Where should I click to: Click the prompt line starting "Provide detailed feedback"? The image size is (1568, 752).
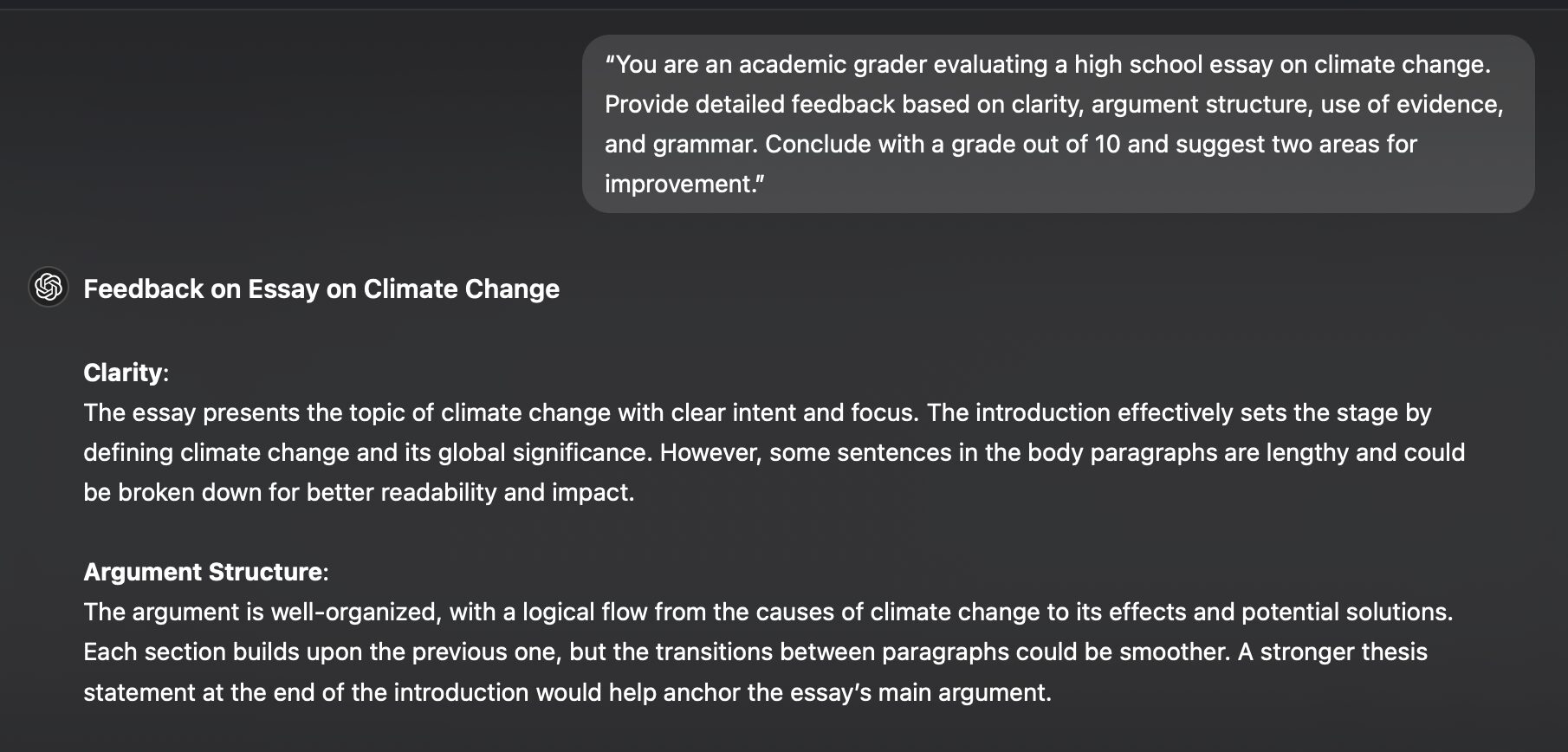[x=1053, y=104]
